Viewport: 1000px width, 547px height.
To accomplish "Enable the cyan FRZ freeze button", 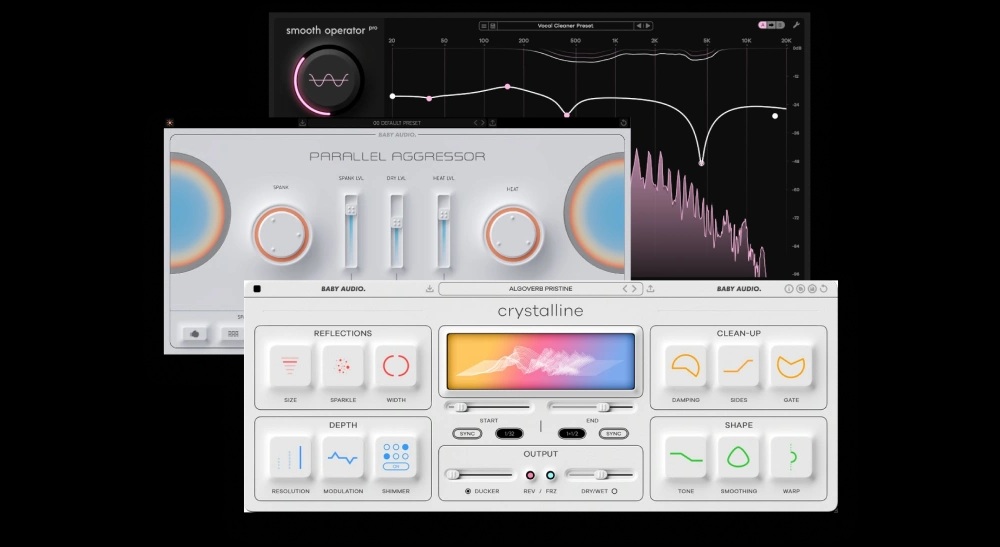I will (550, 475).
